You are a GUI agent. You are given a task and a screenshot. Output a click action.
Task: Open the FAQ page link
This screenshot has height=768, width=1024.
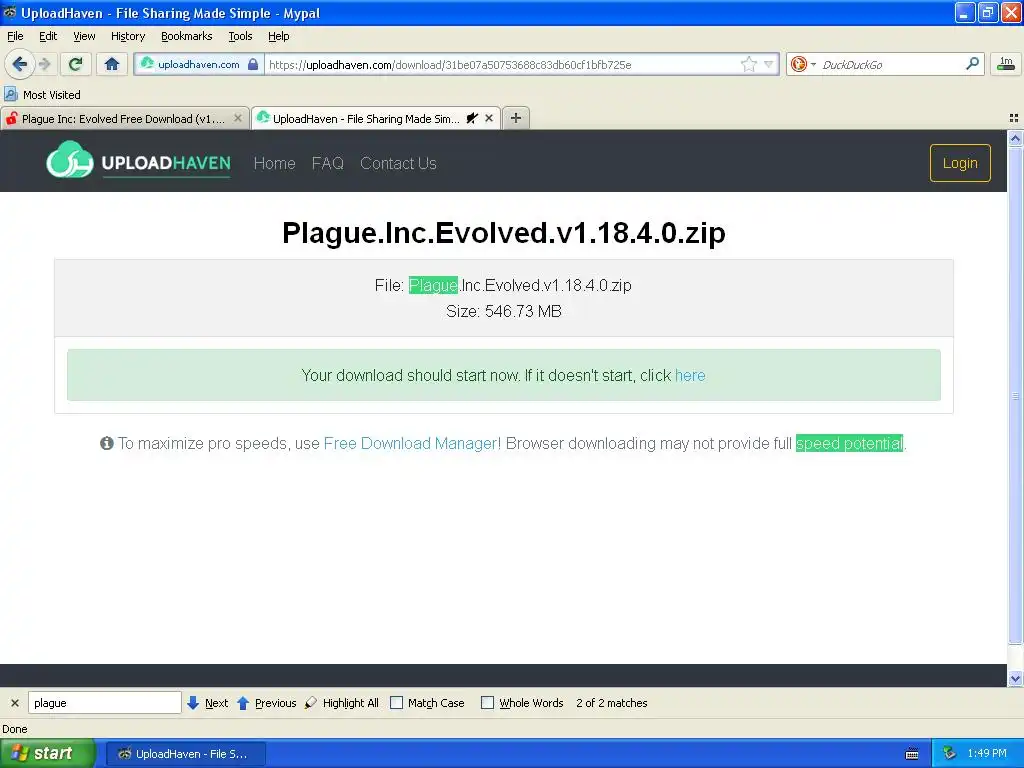tap(327, 163)
